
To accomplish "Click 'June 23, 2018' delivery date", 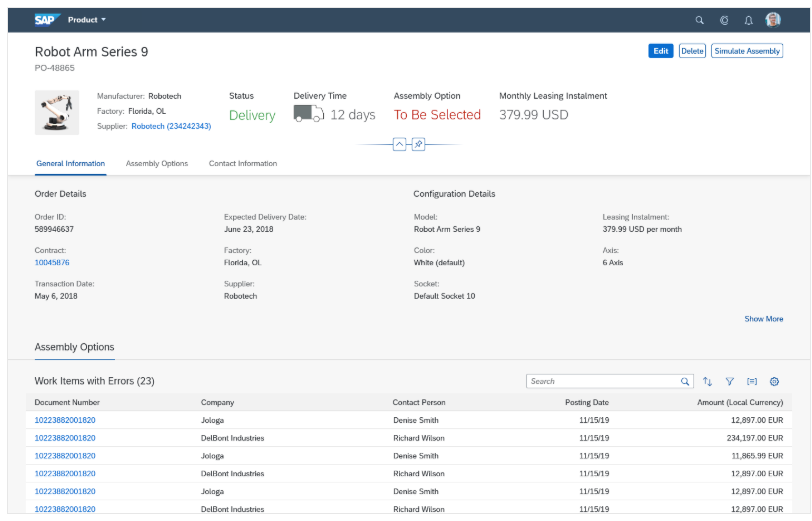I will coord(249,229).
